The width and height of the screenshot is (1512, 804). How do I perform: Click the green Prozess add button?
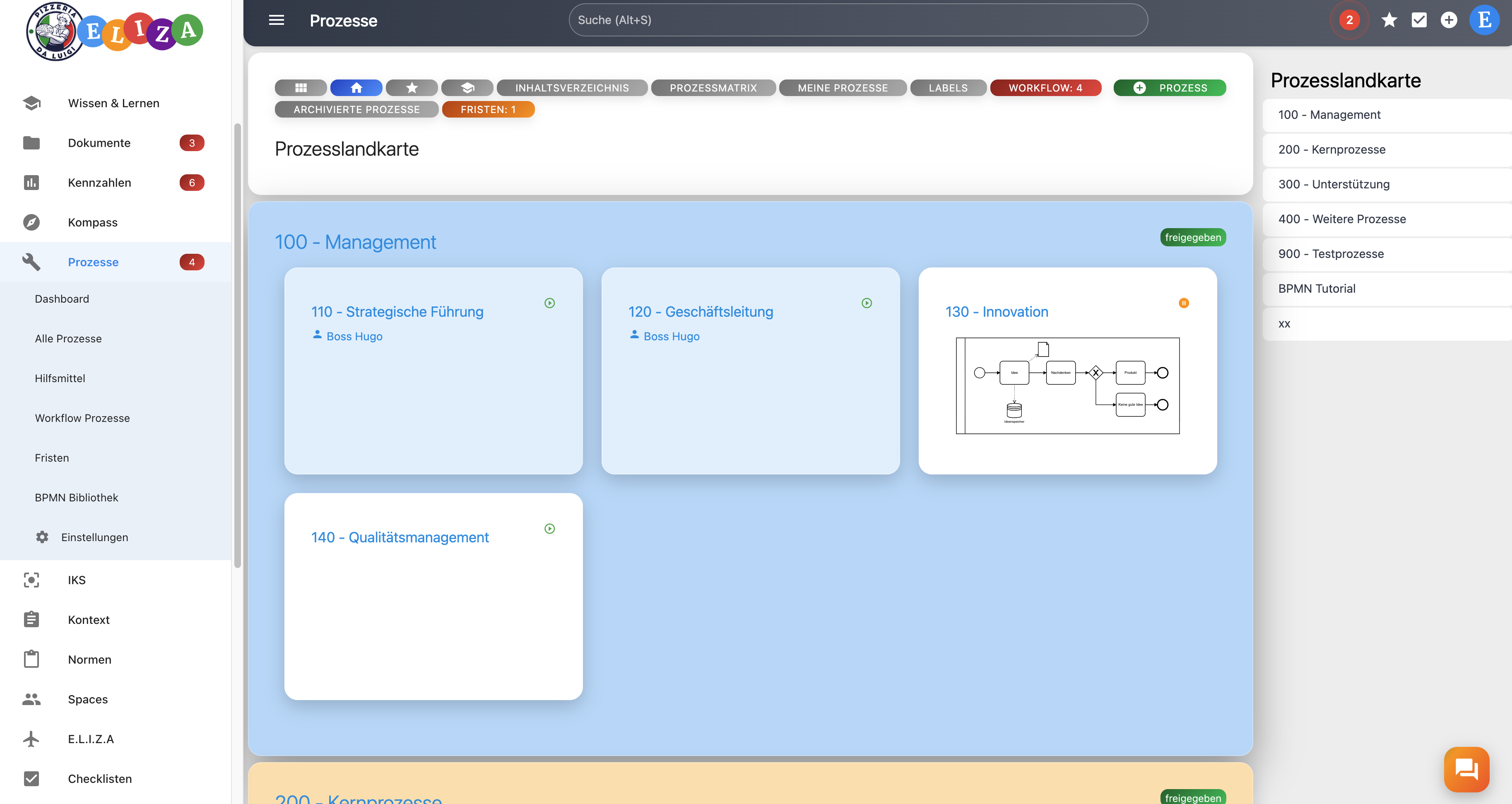pyautogui.click(x=1169, y=88)
